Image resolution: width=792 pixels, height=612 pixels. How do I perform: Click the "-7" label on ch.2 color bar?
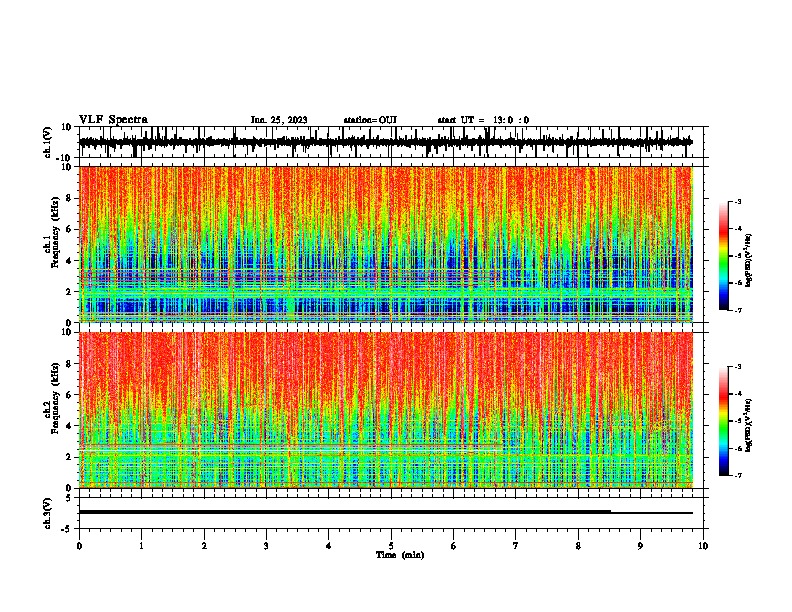737,476
